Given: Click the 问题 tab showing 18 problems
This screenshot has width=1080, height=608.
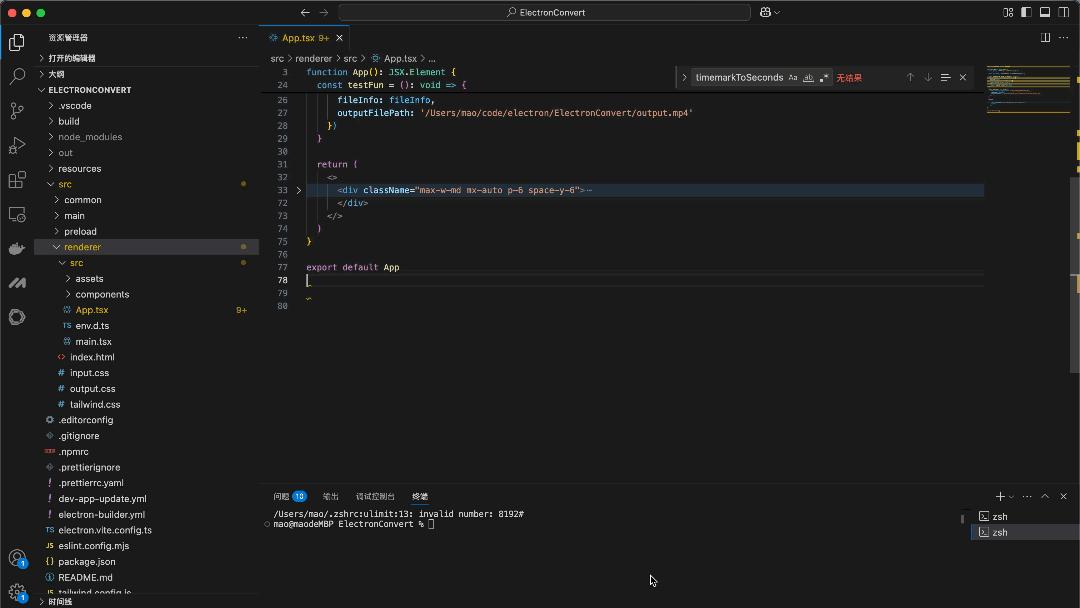Looking at the screenshot, I should 282,496.
